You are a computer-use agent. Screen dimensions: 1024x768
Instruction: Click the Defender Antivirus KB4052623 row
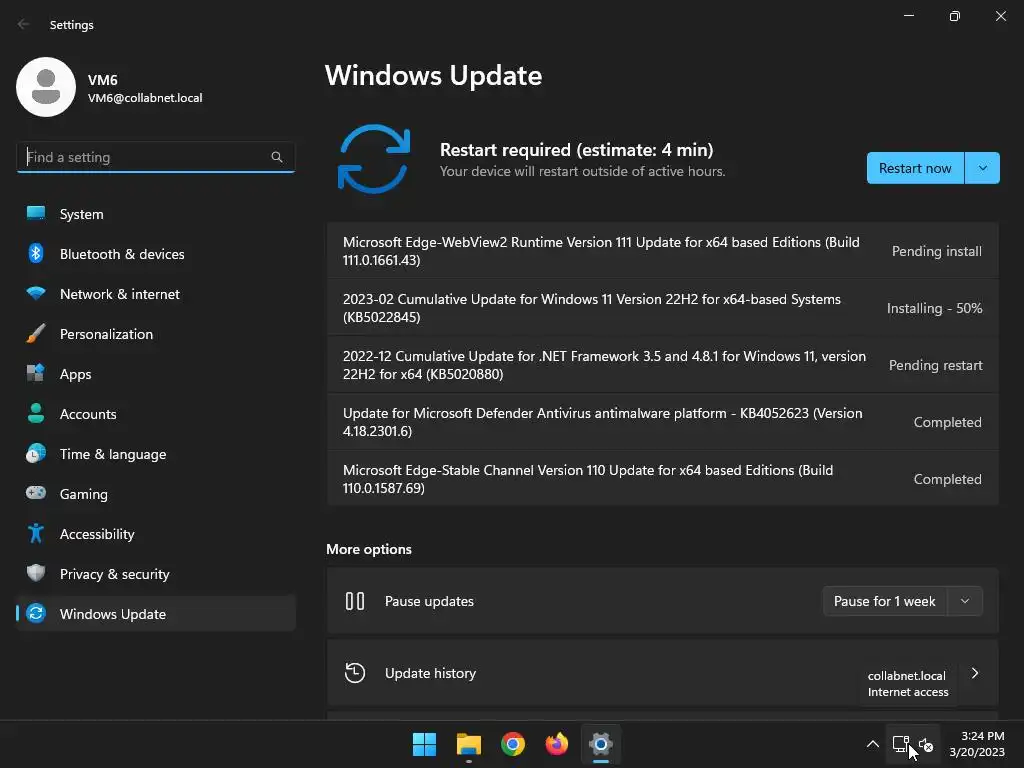(662, 422)
